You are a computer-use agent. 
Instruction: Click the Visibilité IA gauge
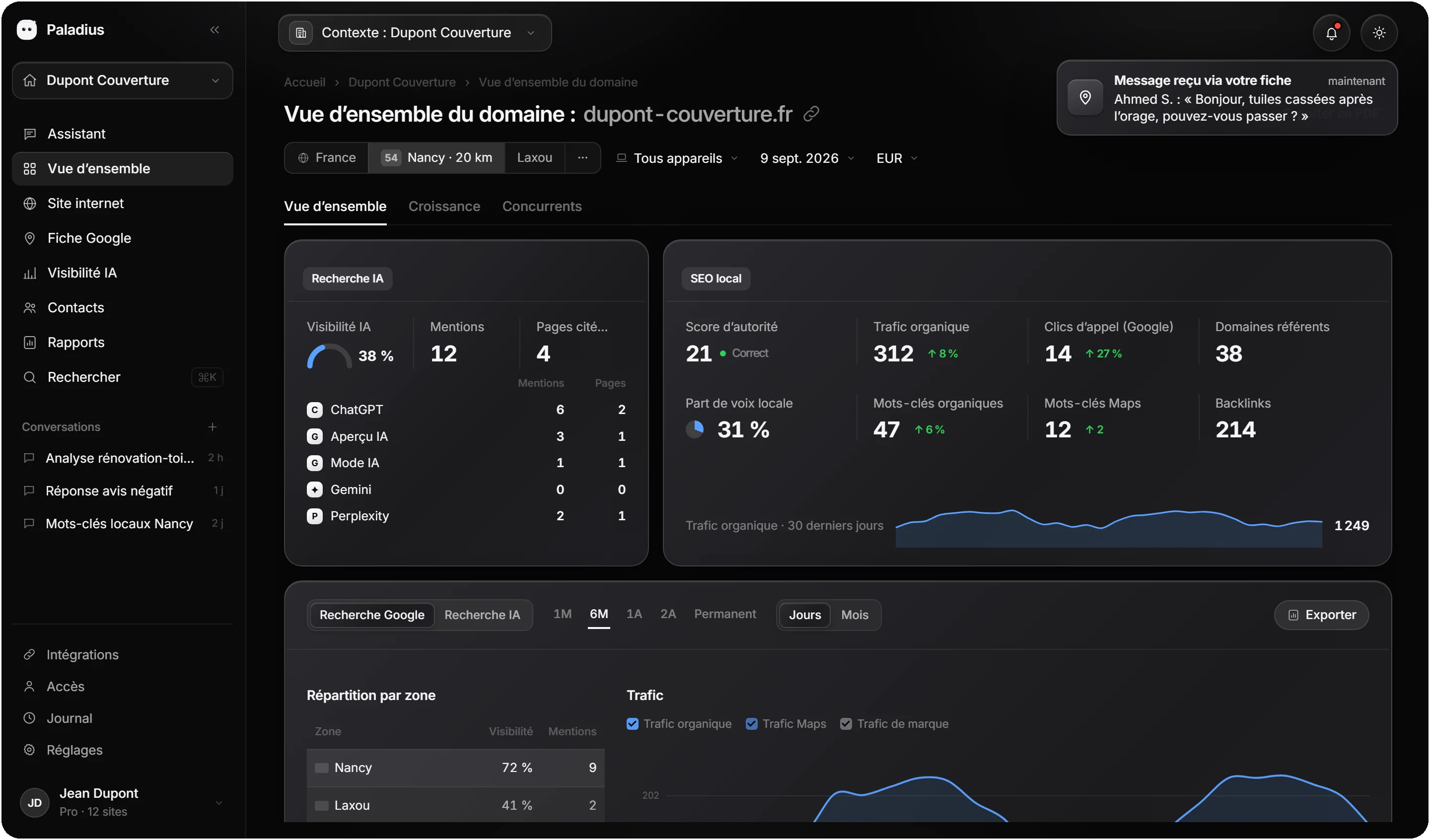(x=329, y=356)
